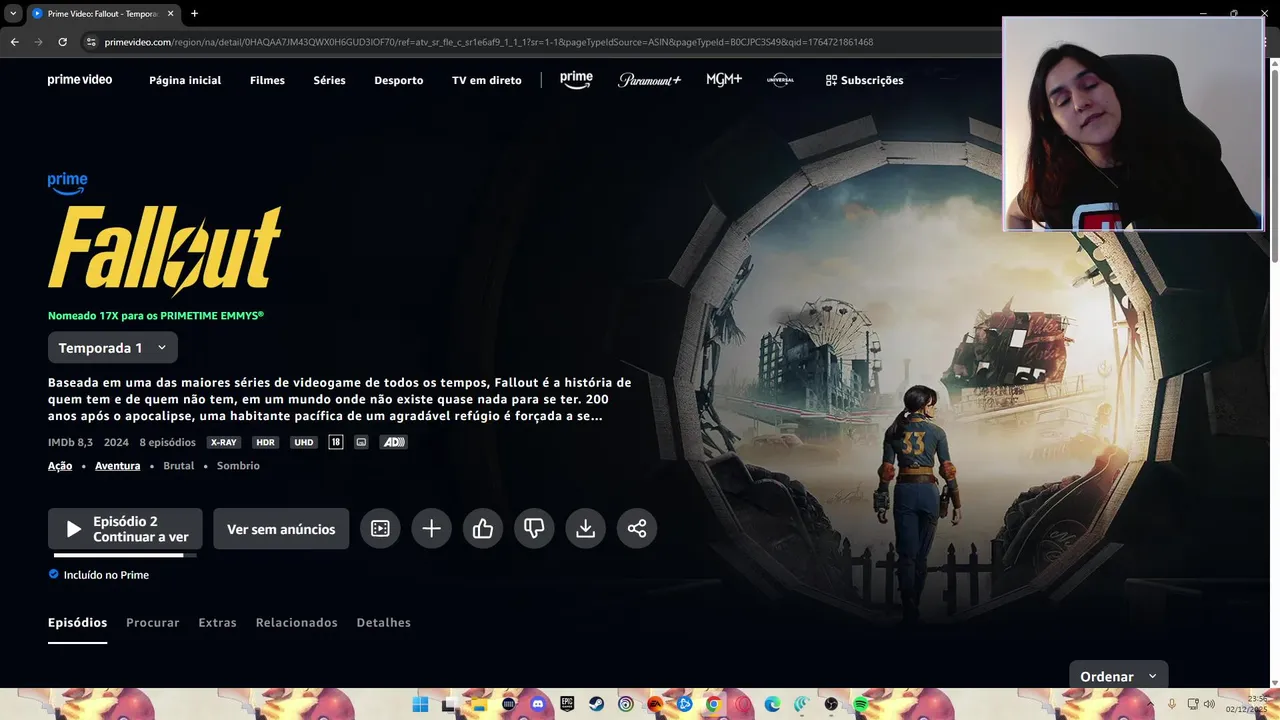Click the Brutal mood tag

[178, 466]
